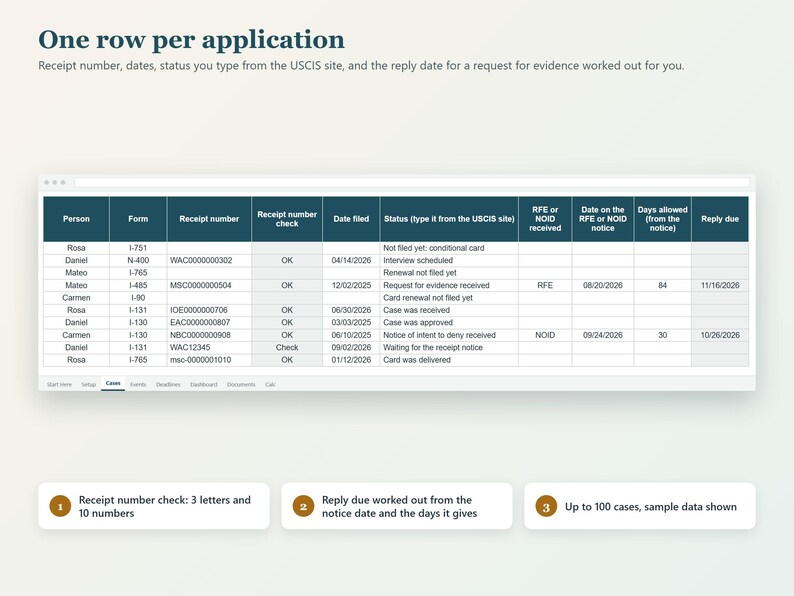Click status Renewal not filed yet
Screen dimensions: 794x596
click(449, 273)
